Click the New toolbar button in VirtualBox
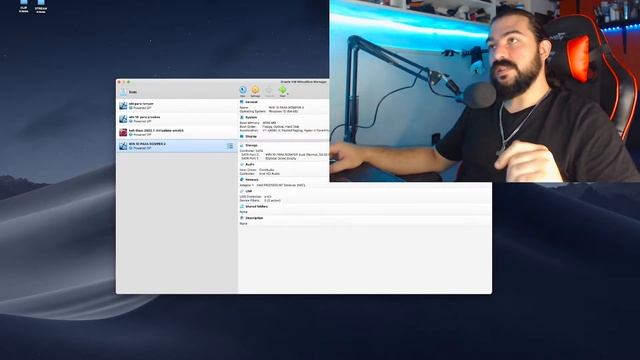The height and width of the screenshot is (360, 640). pos(243,91)
